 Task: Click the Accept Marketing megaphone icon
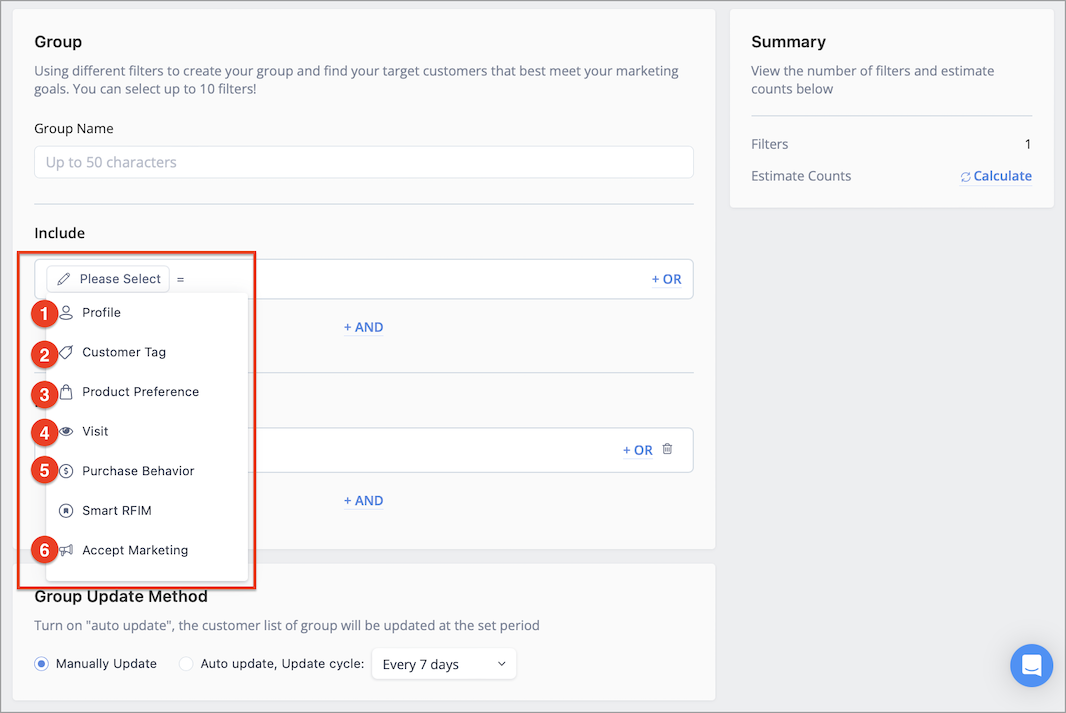66,550
